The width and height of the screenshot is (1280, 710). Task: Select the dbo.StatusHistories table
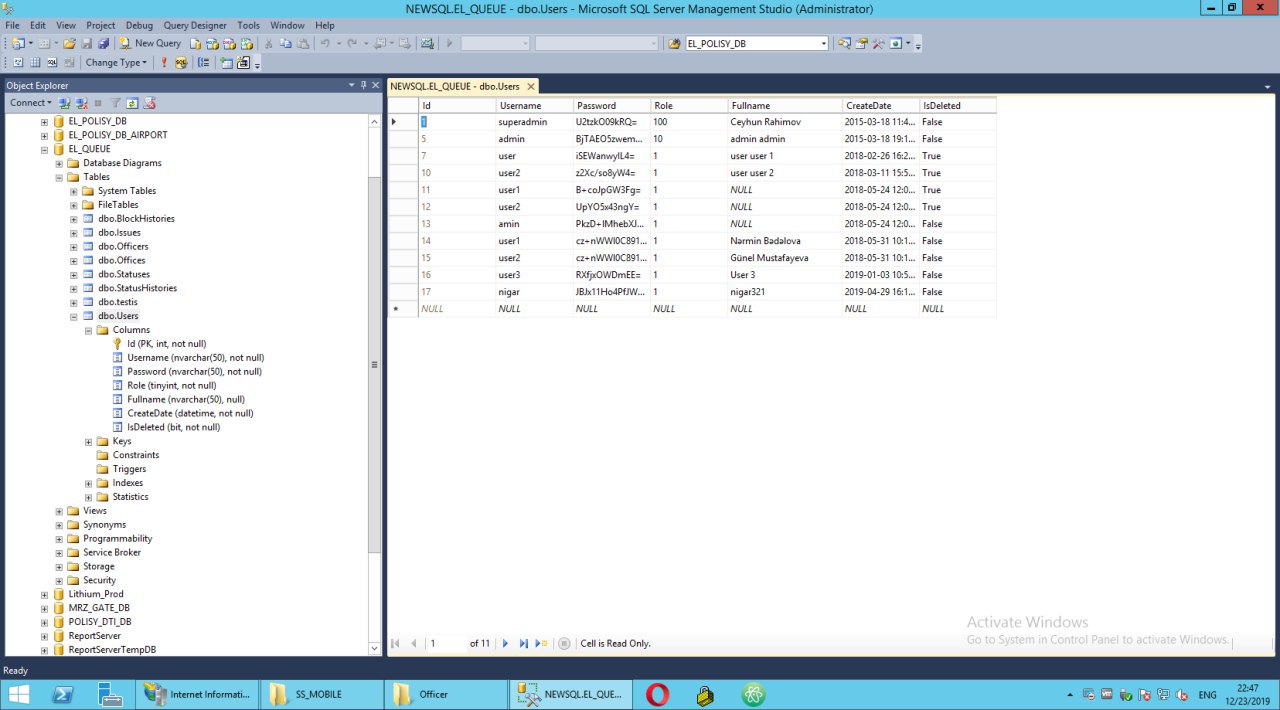coord(137,288)
